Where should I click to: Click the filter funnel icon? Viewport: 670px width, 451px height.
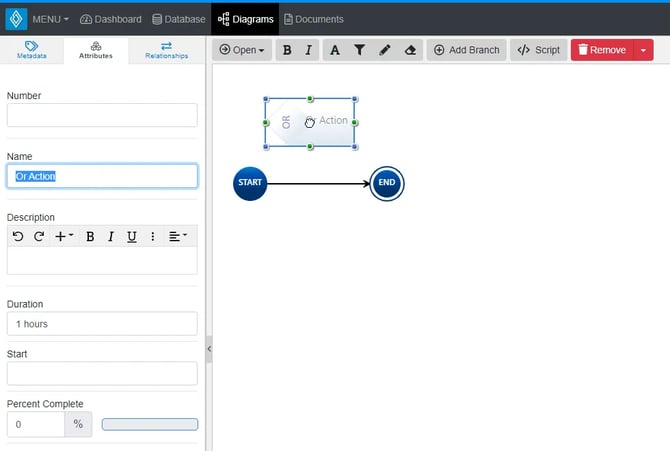(x=360, y=50)
